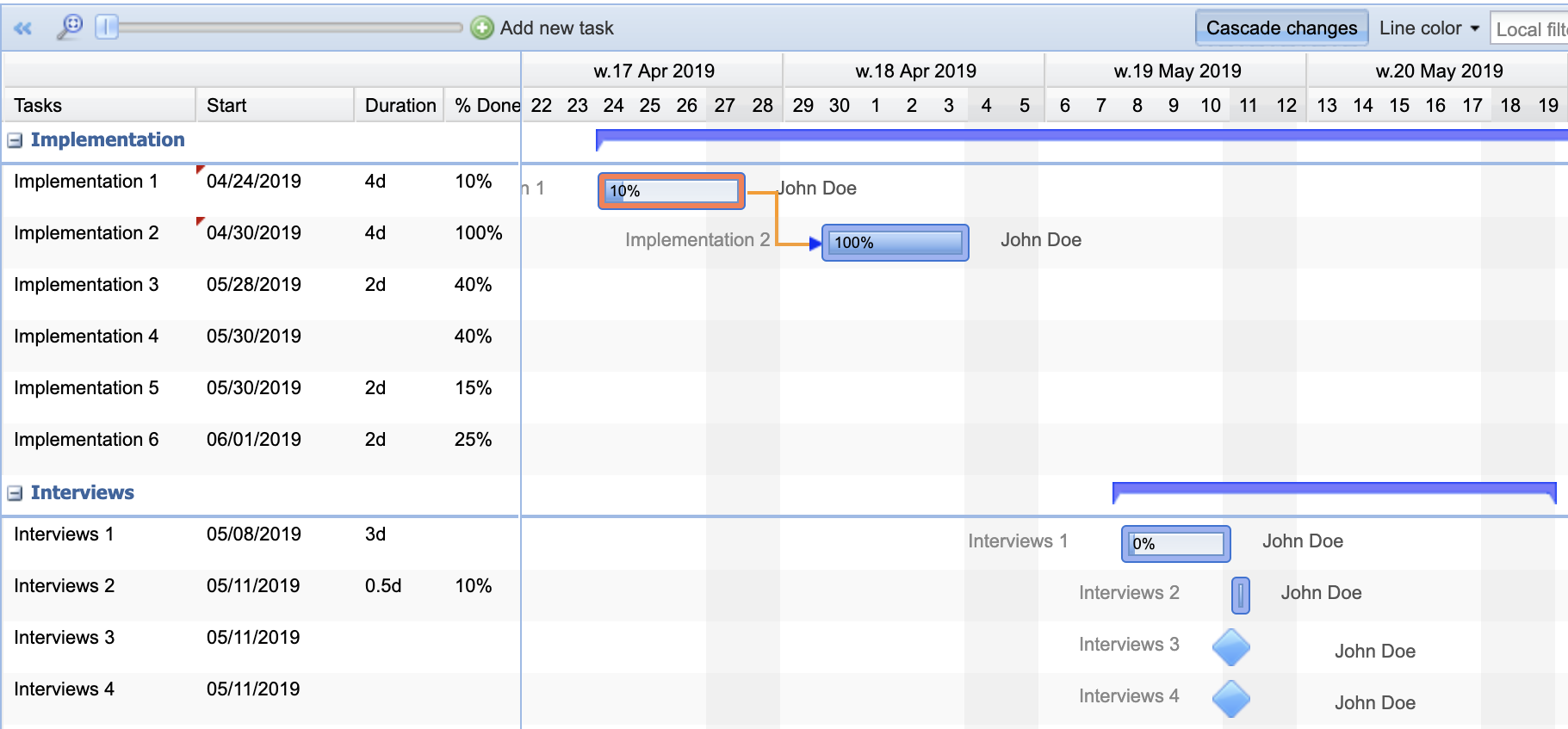Click the red marker on Implementation 1 start
The image size is (1568, 729).
tap(200, 169)
